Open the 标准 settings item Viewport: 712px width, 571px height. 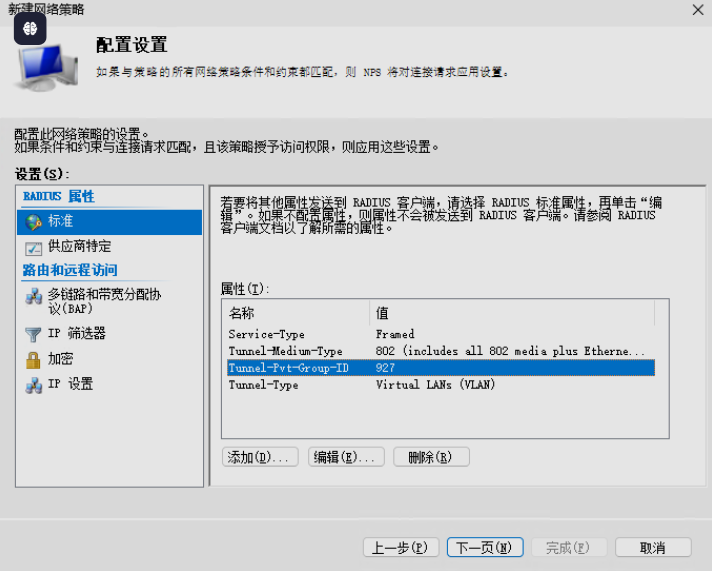click(109, 222)
